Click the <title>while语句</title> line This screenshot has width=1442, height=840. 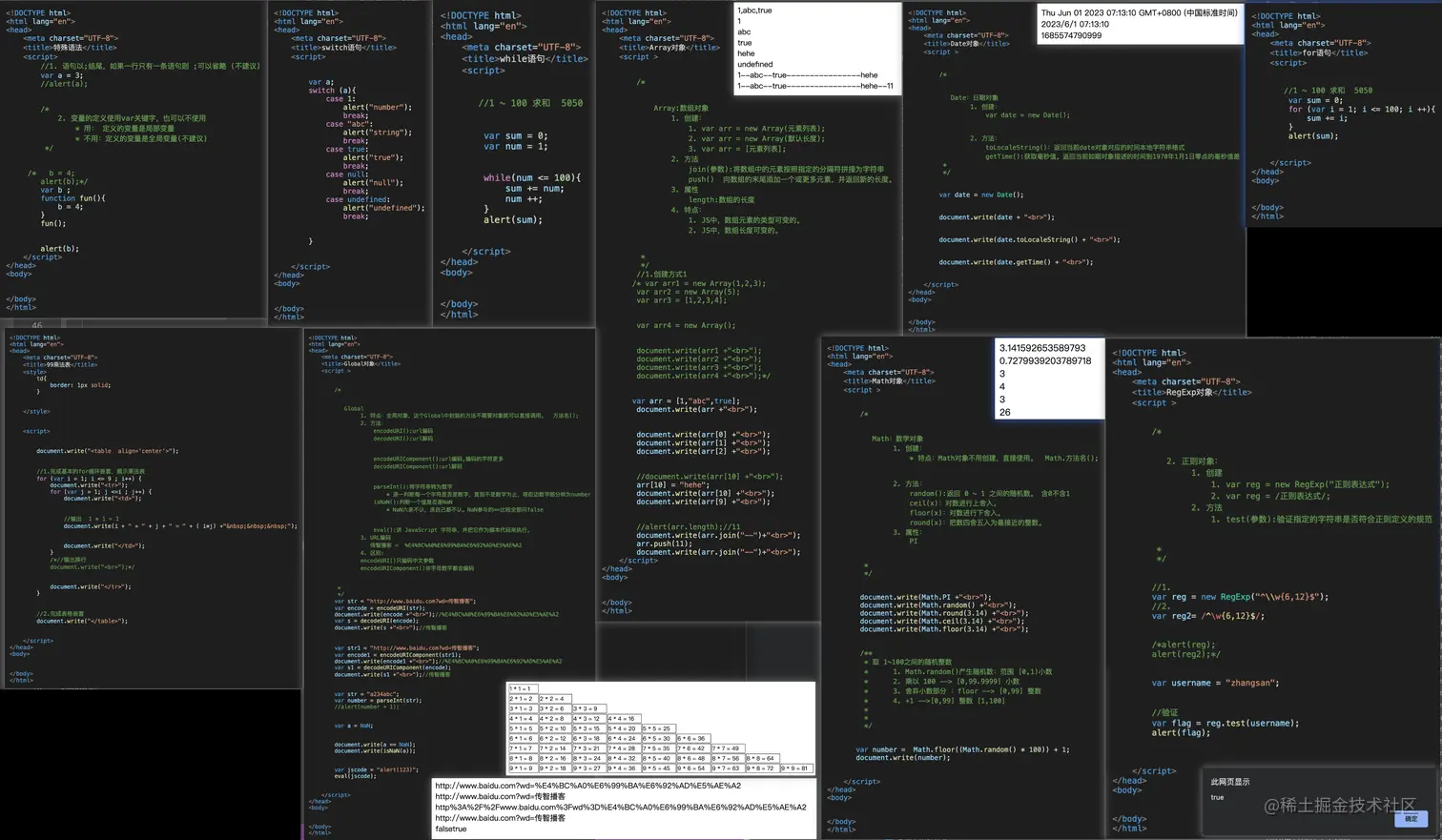pos(525,58)
